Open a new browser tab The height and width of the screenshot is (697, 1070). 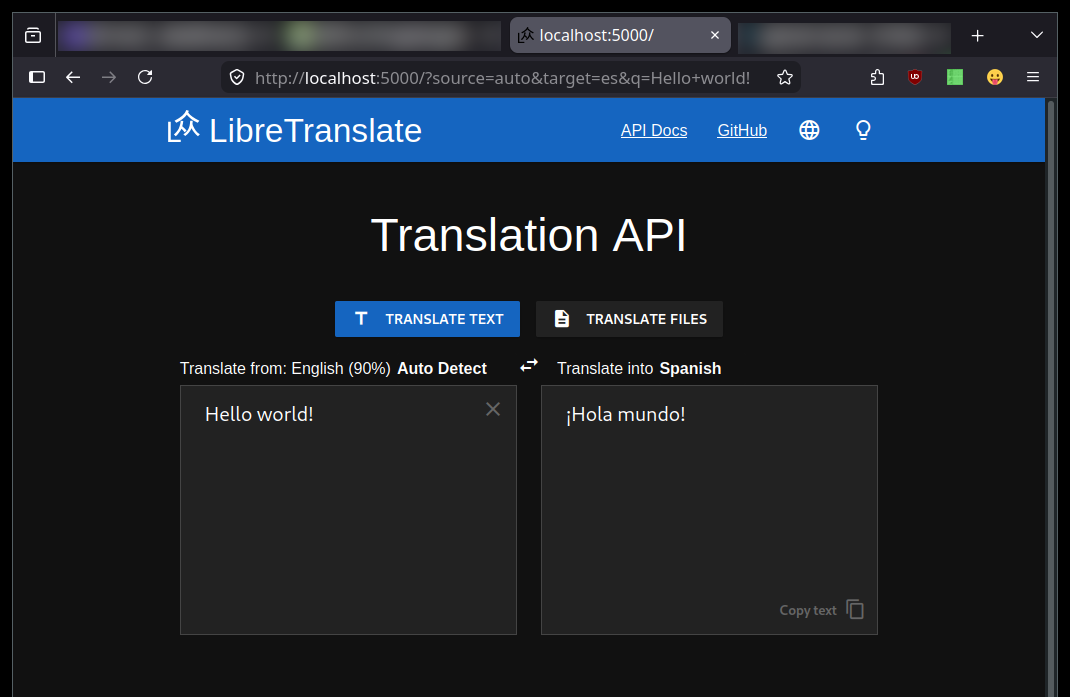coord(977,35)
